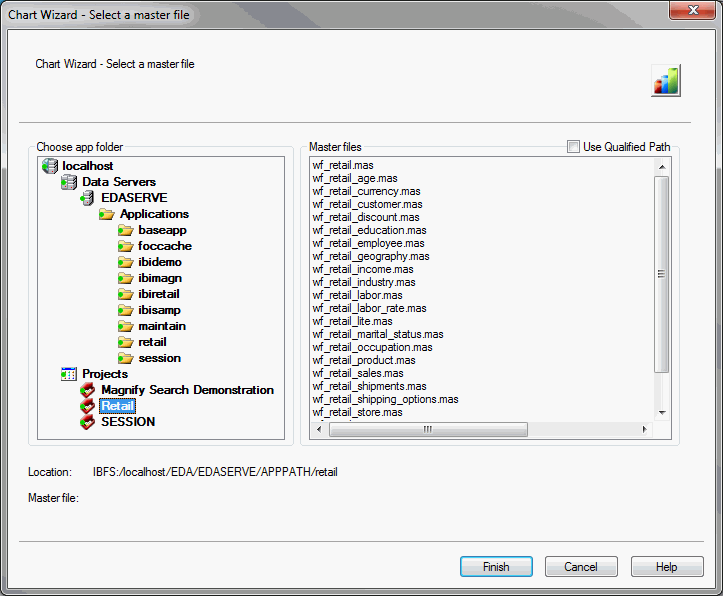Screen dimensions: 723x596
Task: Choose the ibimagn app folder
Action: [x=160, y=278]
